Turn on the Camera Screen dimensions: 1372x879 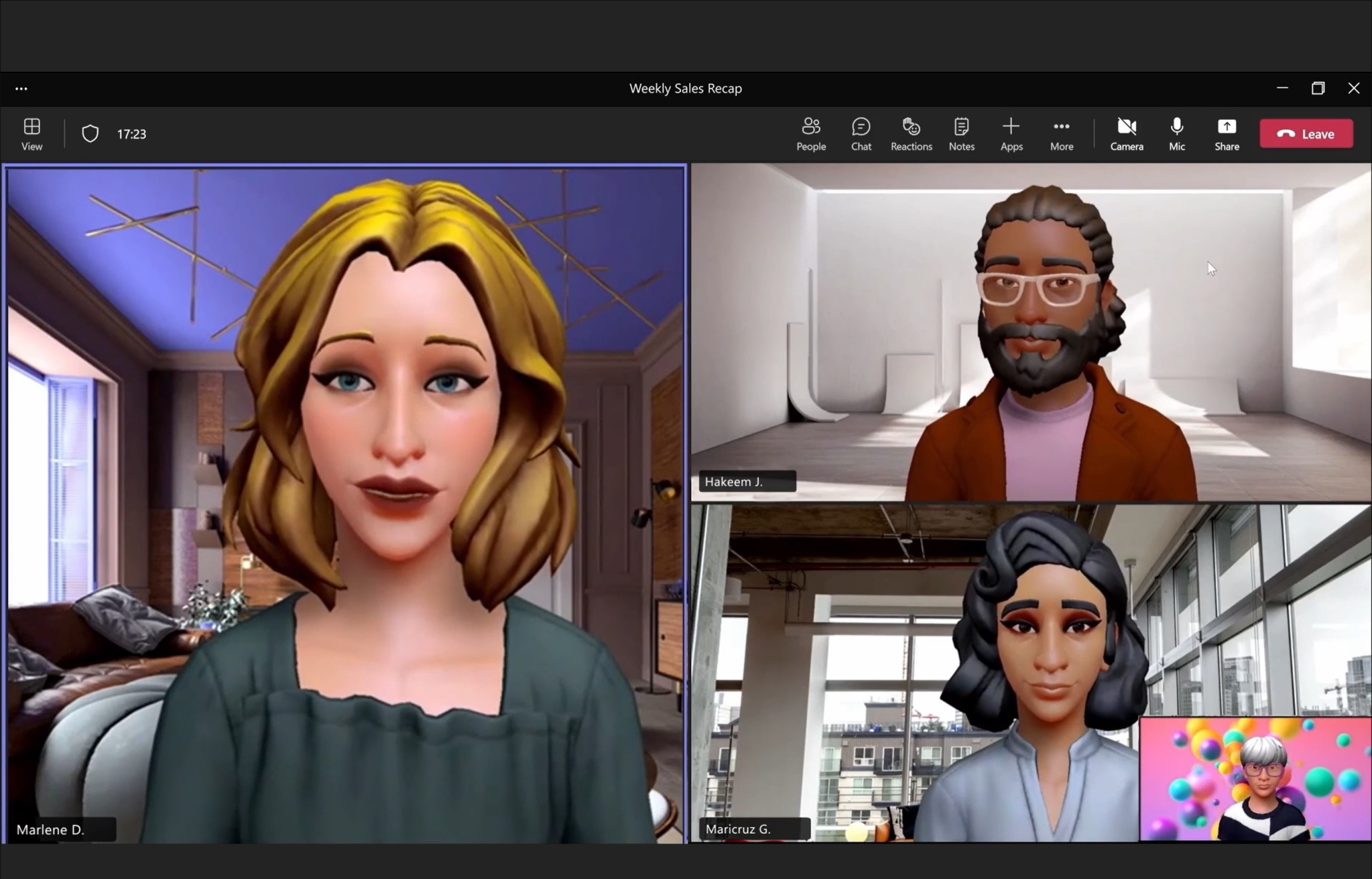coord(1126,133)
